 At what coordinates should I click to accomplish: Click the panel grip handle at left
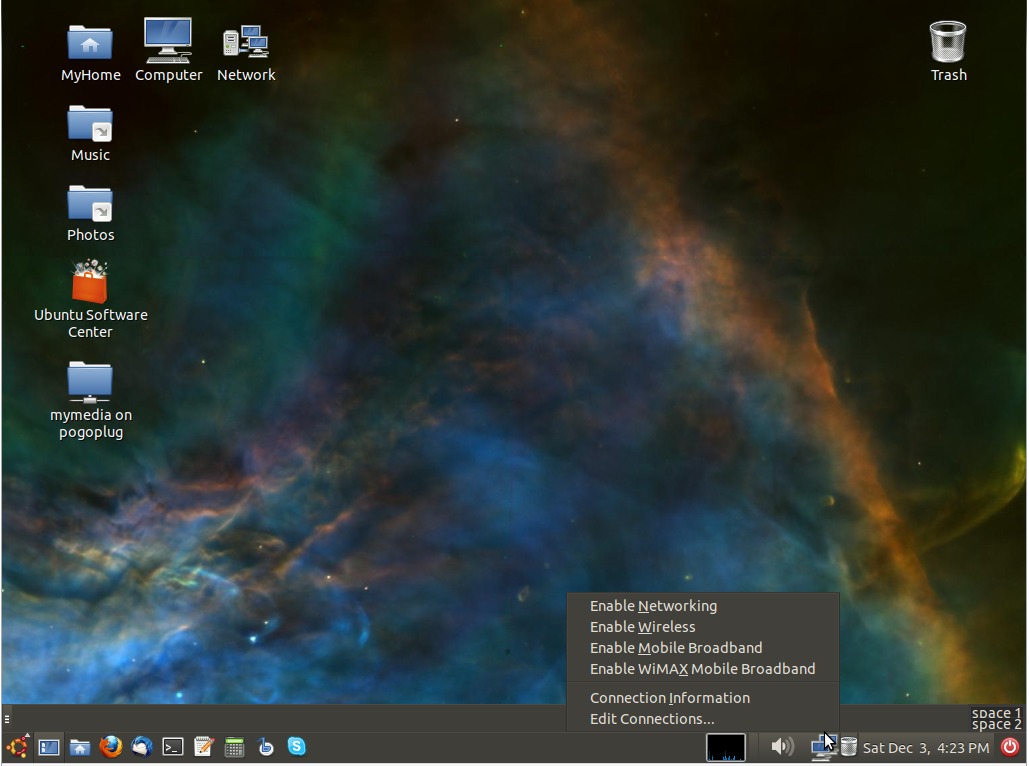[x=7, y=719]
